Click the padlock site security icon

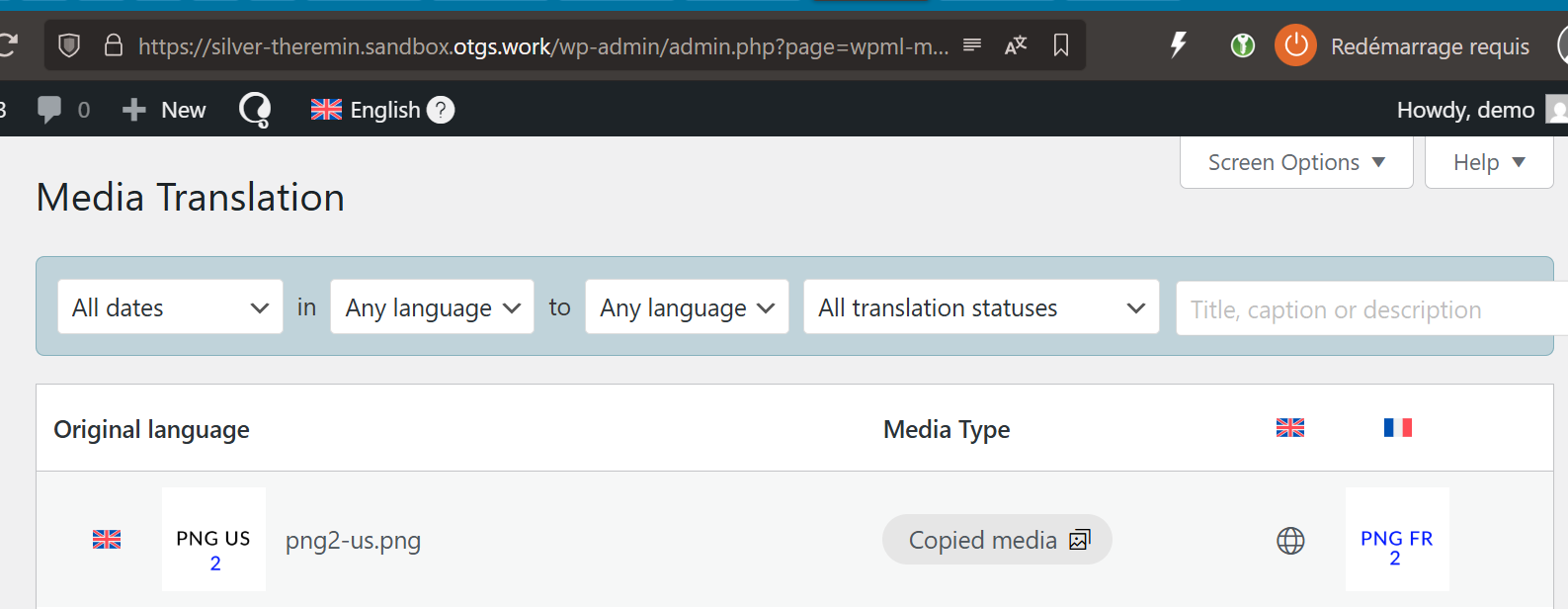(114, 45)
